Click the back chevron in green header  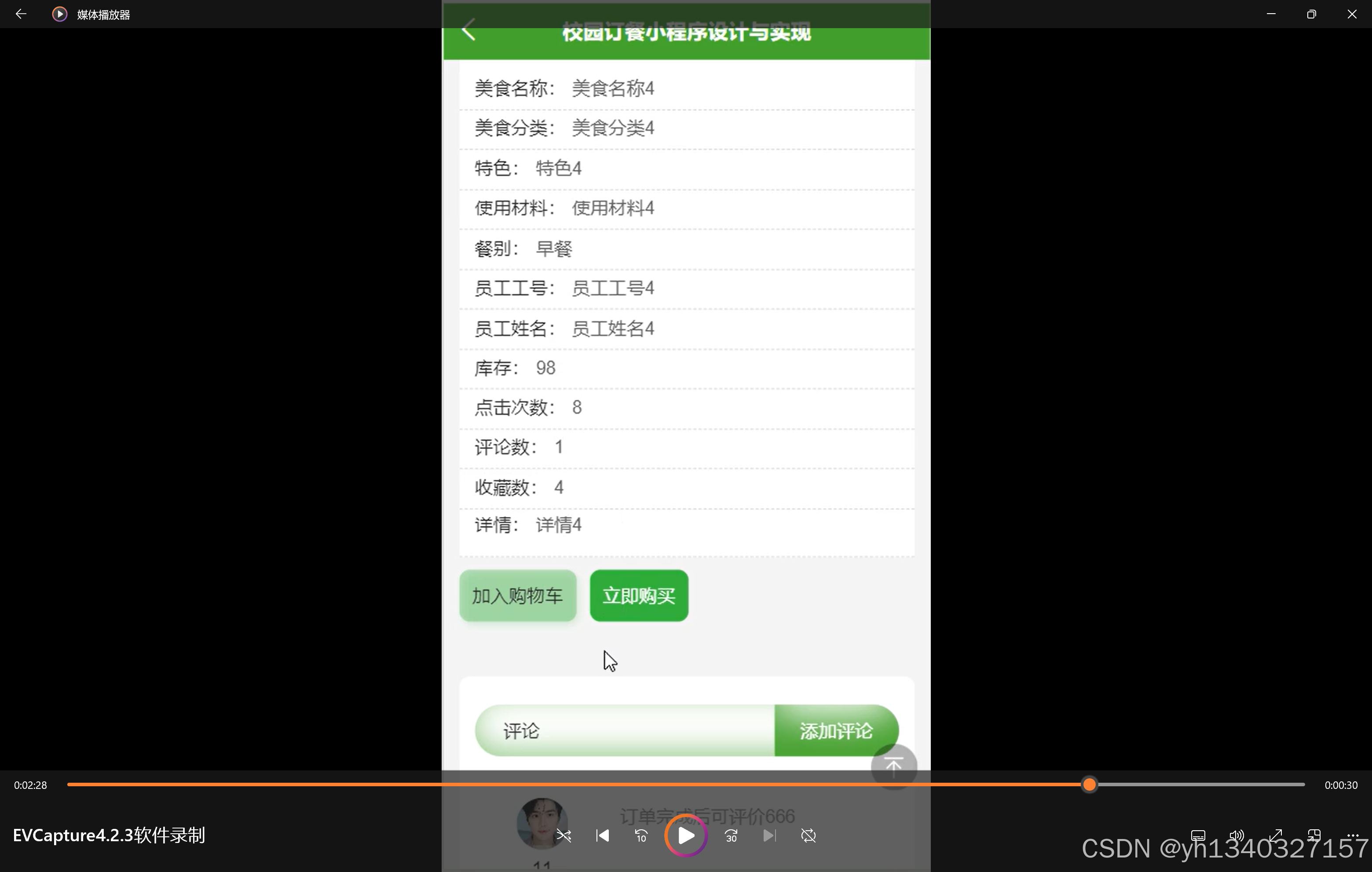tap(468, 29)
